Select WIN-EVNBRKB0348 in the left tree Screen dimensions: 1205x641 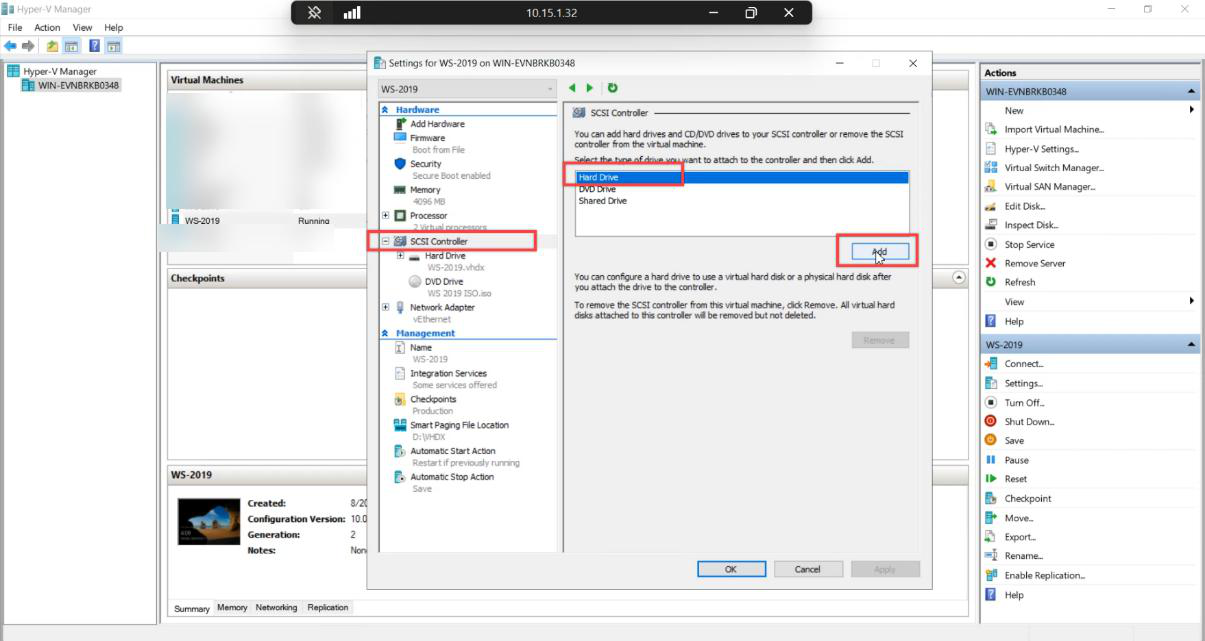pyautogui.click(x=78, y=86)
